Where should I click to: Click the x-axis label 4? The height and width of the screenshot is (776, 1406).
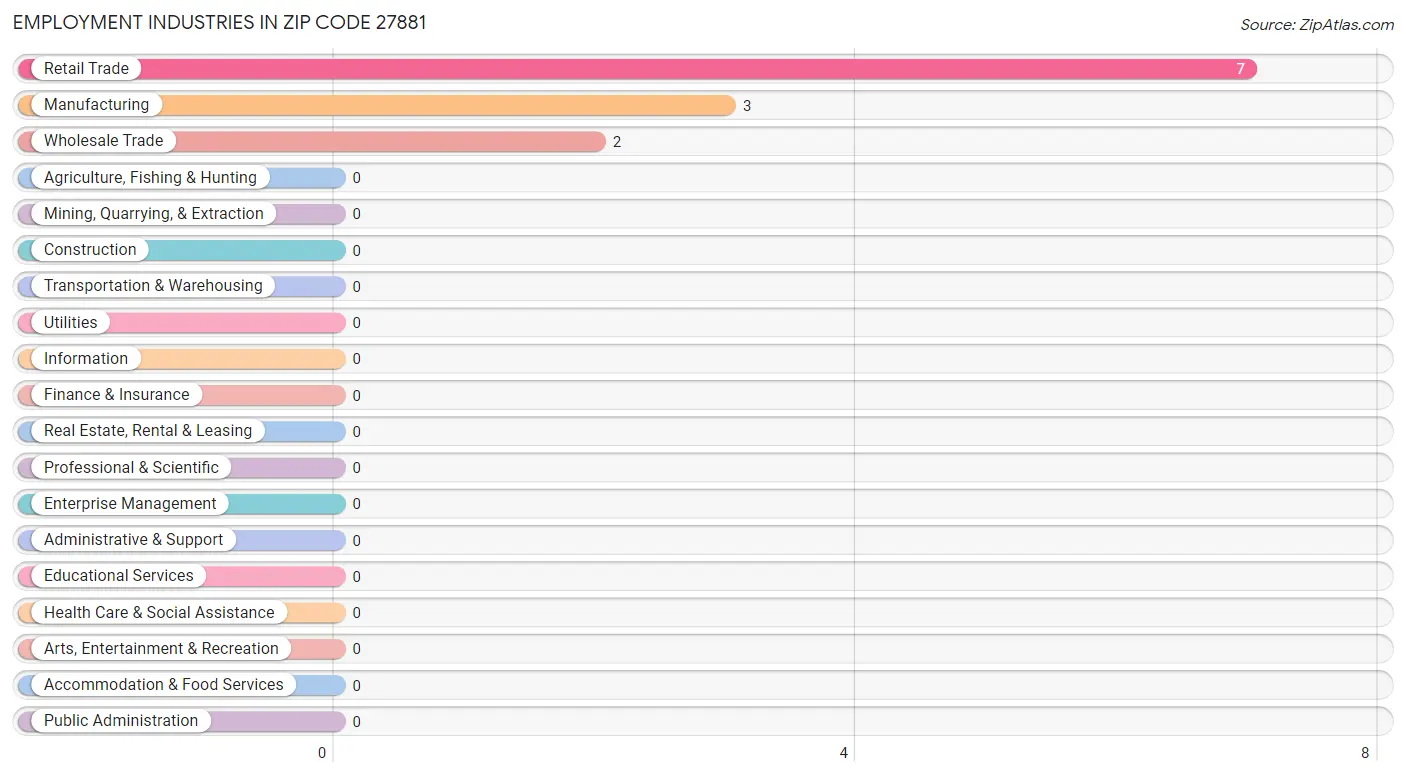[844, 753]
